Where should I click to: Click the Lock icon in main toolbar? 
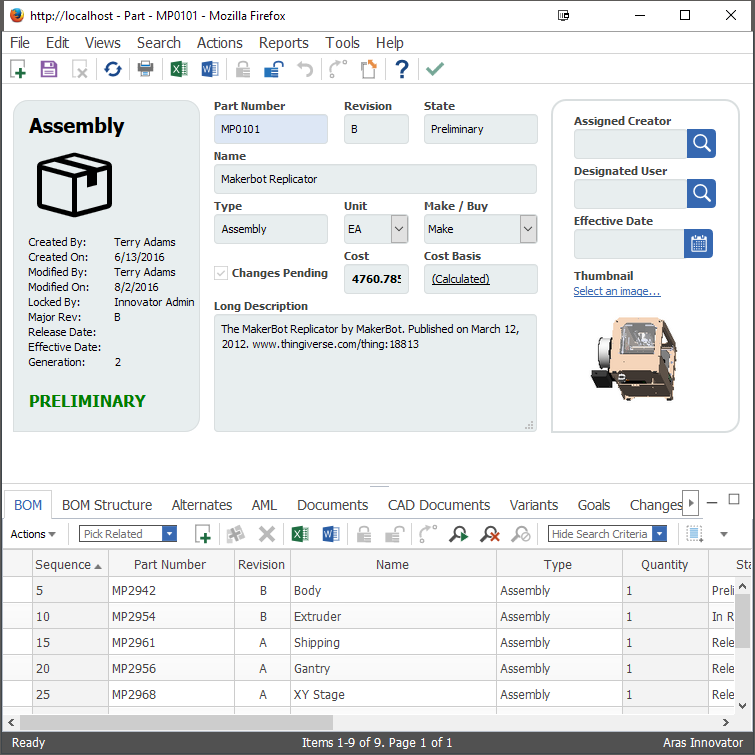(x=243, y=69)
